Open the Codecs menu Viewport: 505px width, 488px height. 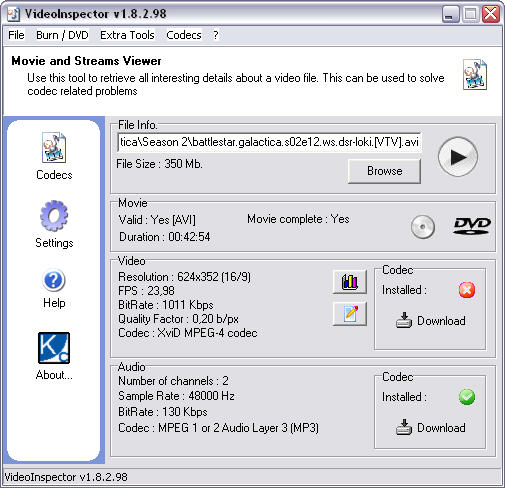click(184, 35)
